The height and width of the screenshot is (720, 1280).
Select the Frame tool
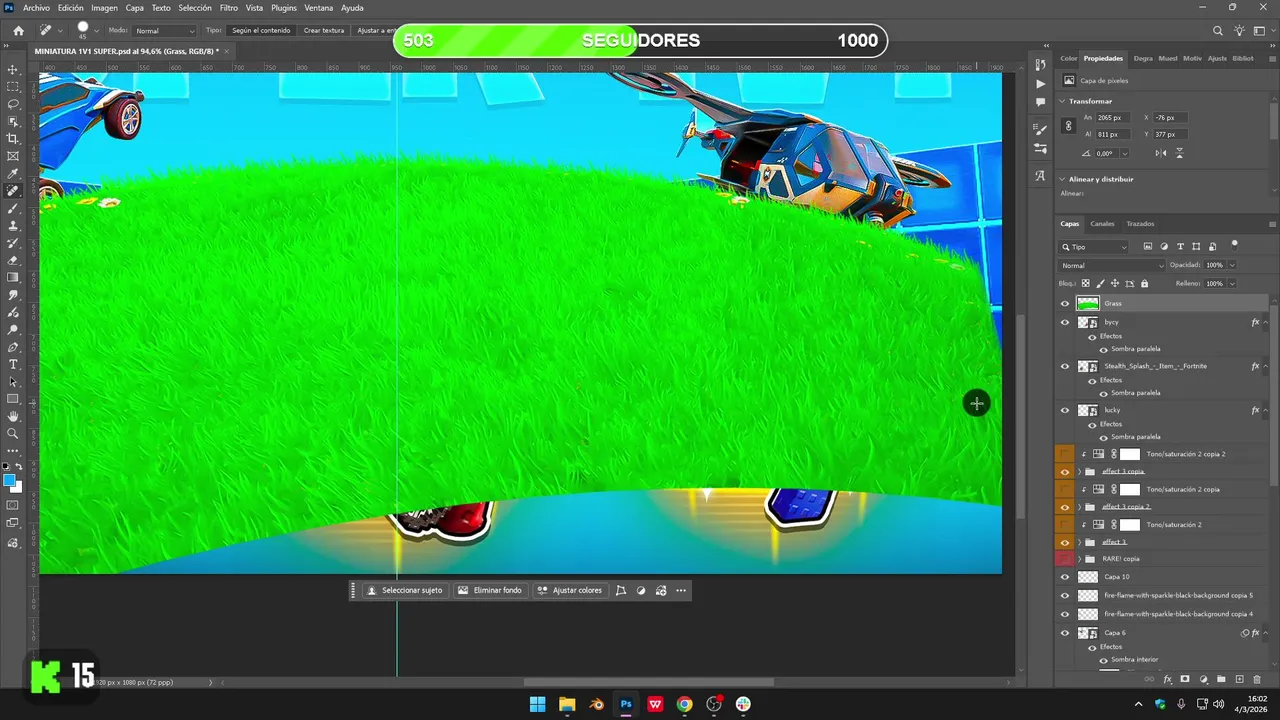point(13,156)
